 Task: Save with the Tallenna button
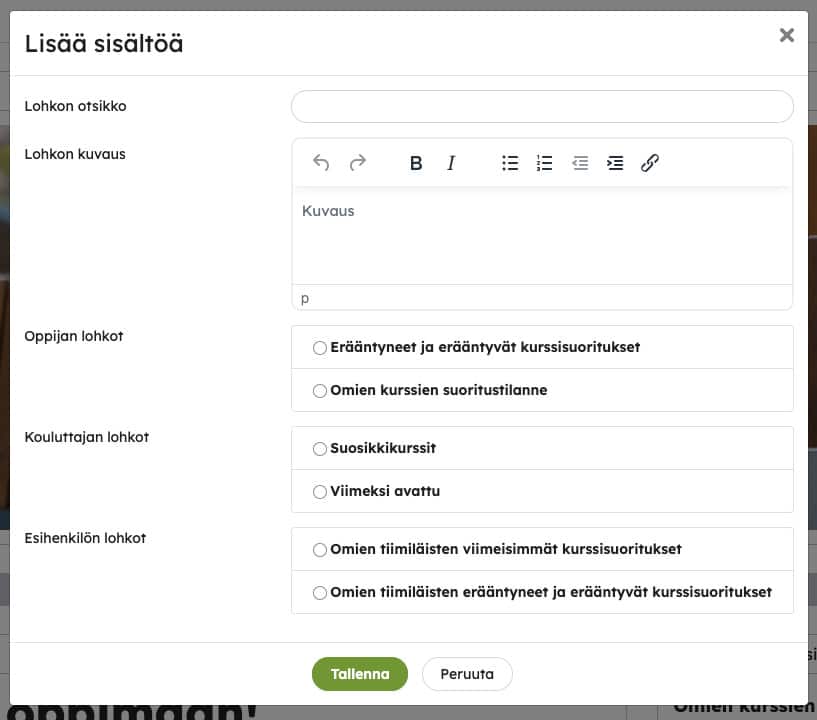pos(360,674)
